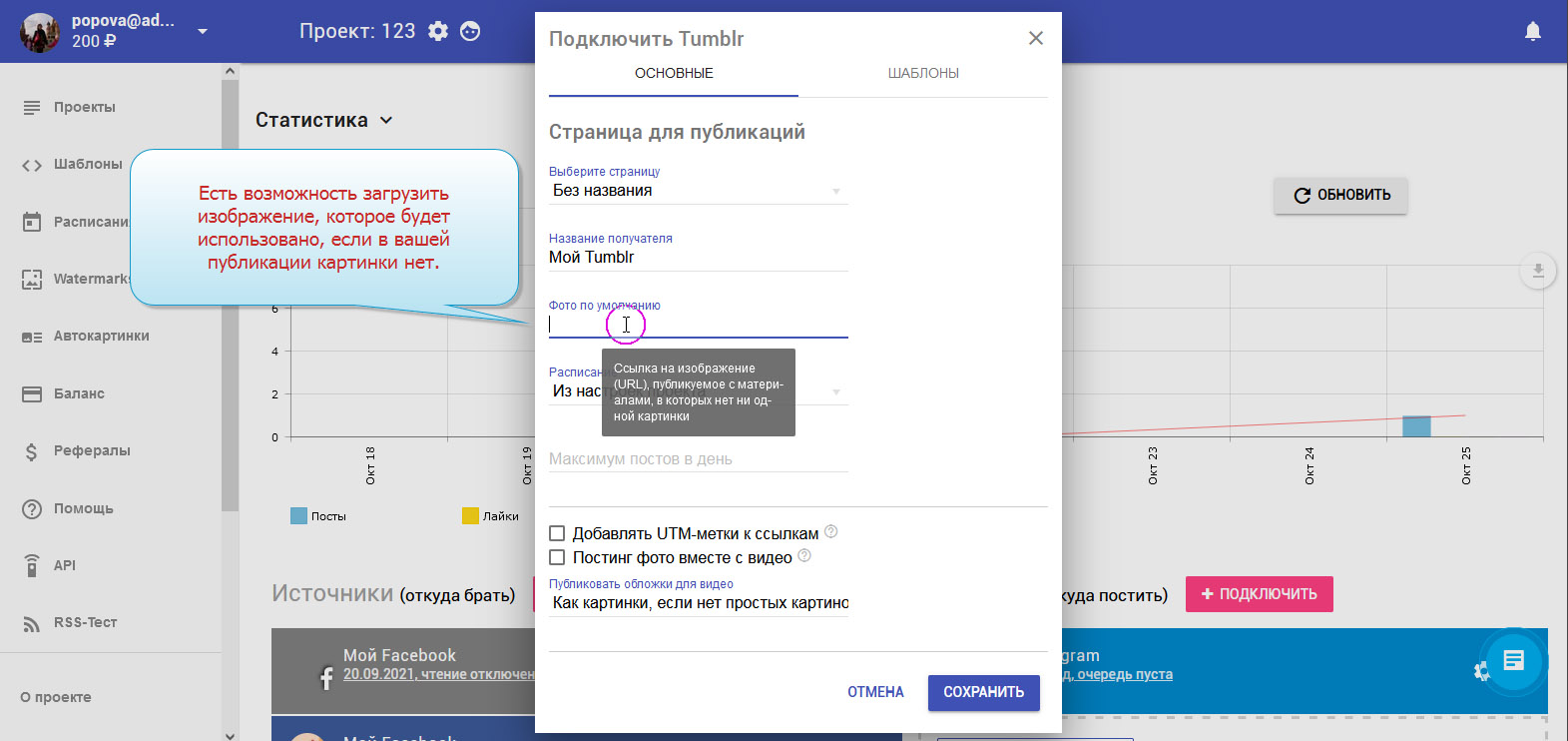Click help icon next to UTM-метки
The height and width of the screenshot is (741, 1568).
pos(830,532)
